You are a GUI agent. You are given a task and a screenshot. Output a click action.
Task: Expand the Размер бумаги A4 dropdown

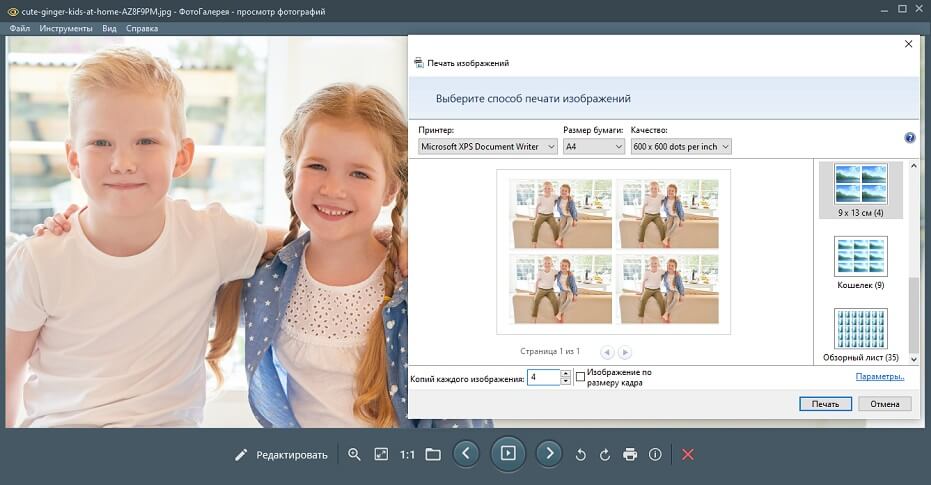point(594,147)
